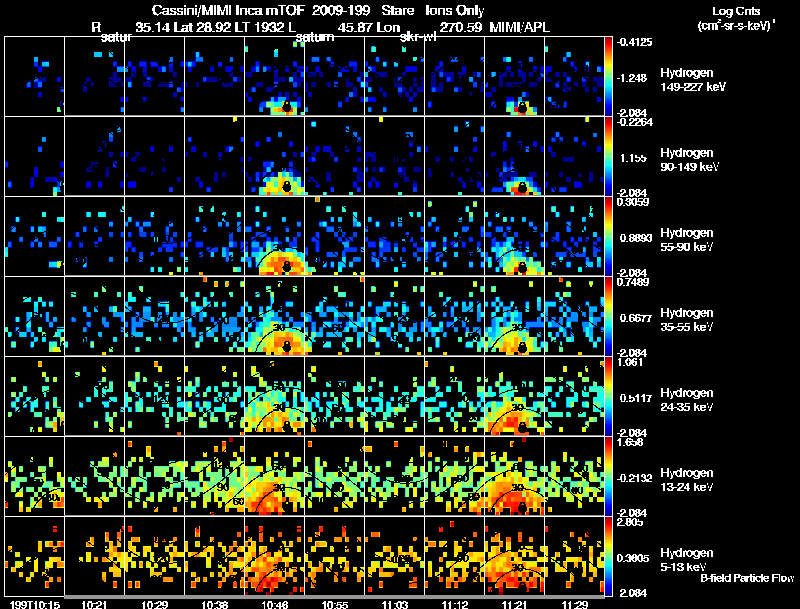Click Saturn disc in 149-227 keV 10:46 panel

(x=287, y=107)
